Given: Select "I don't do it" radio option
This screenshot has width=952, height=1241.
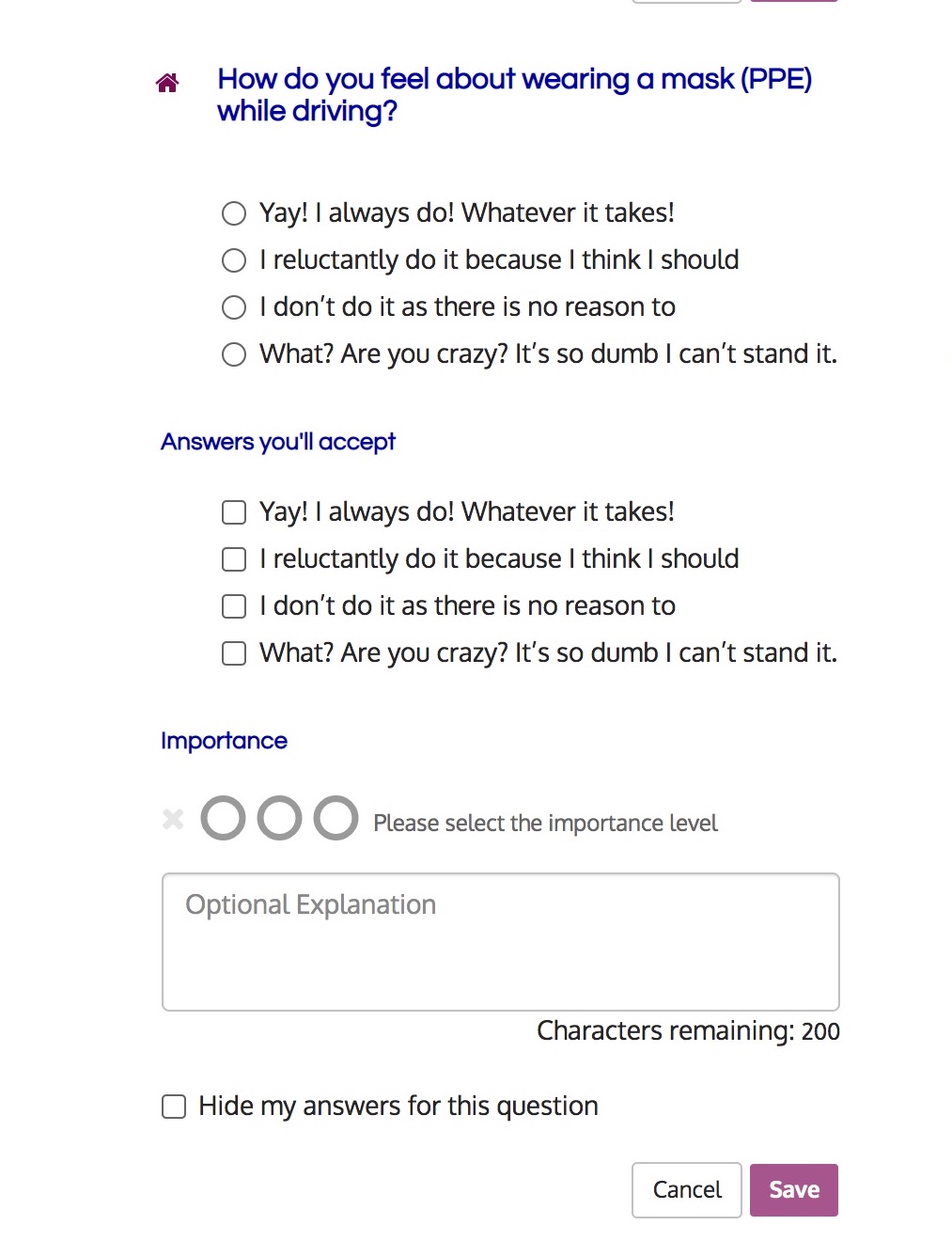Looking at the screenshot, I should [234, 307].
